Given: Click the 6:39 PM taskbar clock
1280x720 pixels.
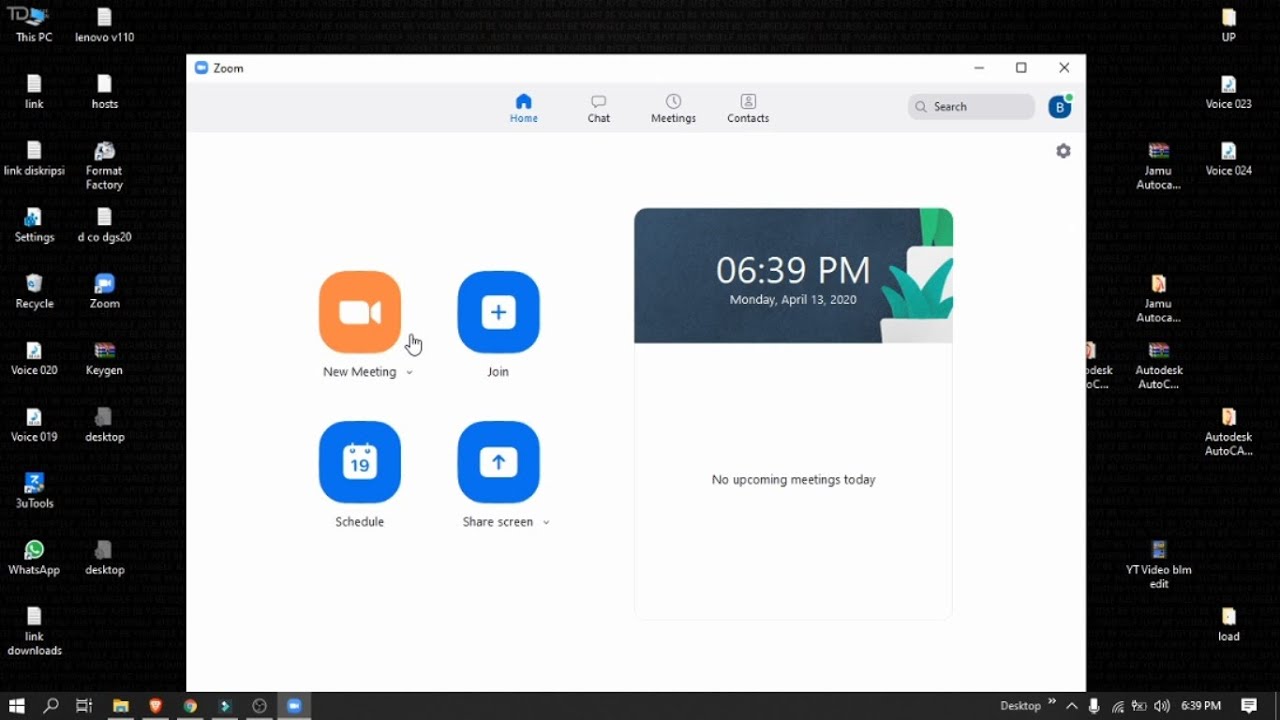Looking at the screenshot, I should (1201, 706).
